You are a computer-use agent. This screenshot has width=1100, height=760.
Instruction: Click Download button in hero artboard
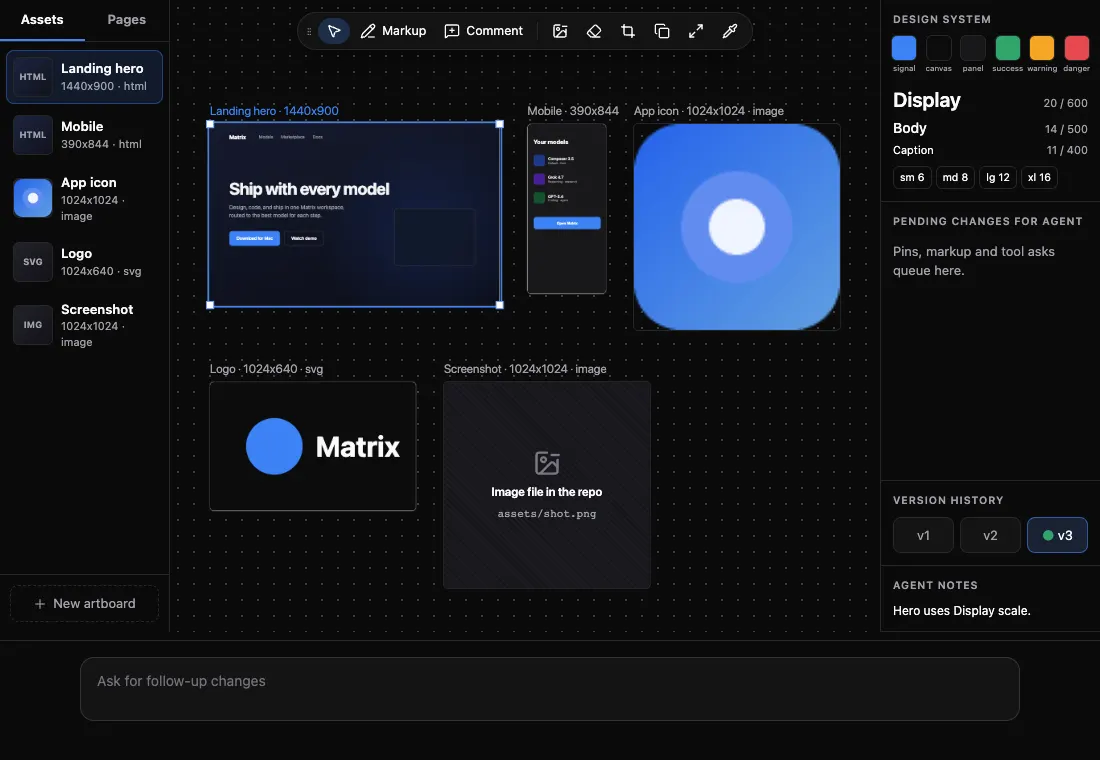tap(255, 239)
